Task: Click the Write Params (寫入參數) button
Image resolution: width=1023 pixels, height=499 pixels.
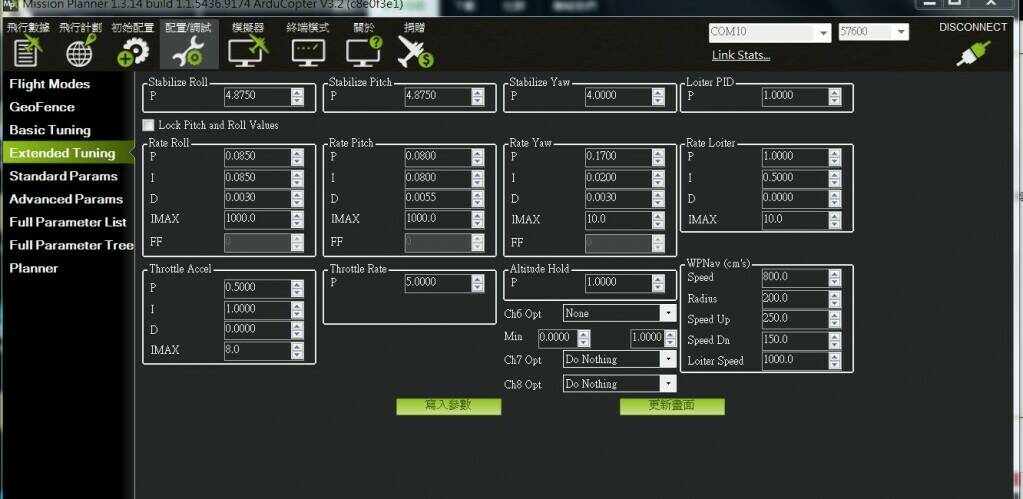Action: [x=448, y=406]
